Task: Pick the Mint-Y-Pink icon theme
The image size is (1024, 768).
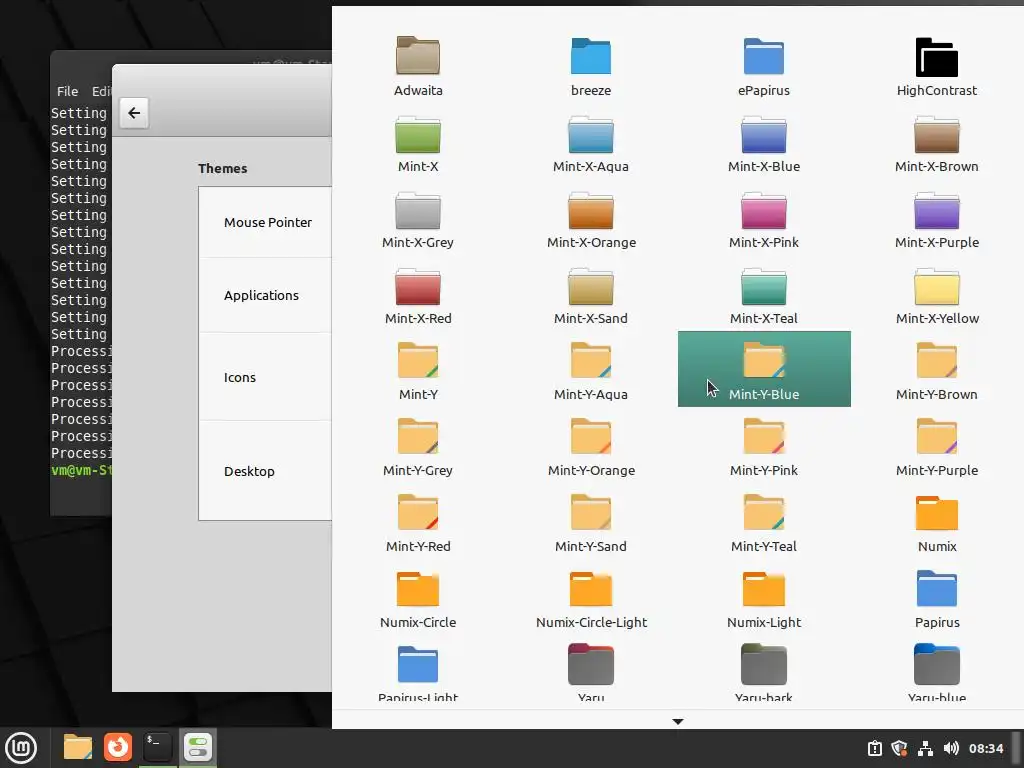Action: pos(764,446)
